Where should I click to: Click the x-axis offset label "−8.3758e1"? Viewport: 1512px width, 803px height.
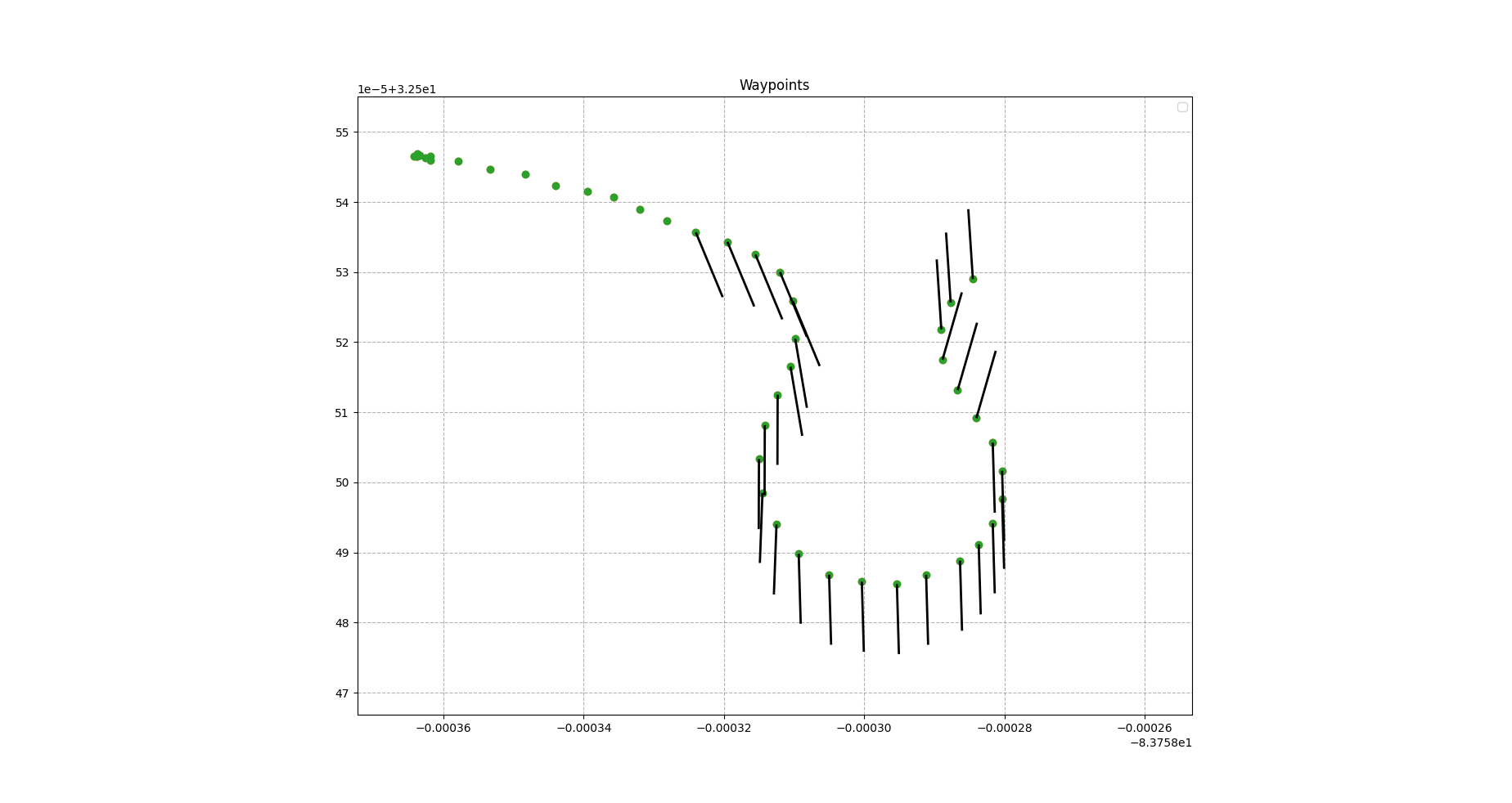(x=1160, y=742)
